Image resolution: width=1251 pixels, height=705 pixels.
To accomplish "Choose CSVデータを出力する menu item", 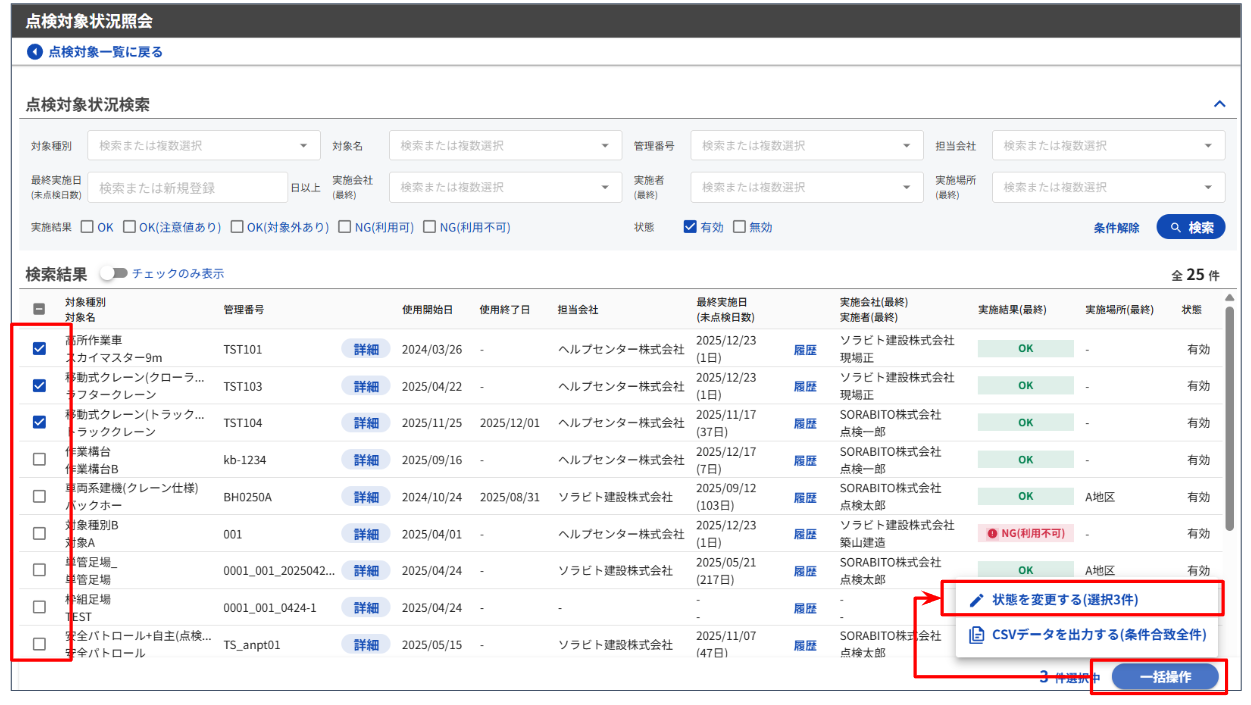I will [1098, 634].
